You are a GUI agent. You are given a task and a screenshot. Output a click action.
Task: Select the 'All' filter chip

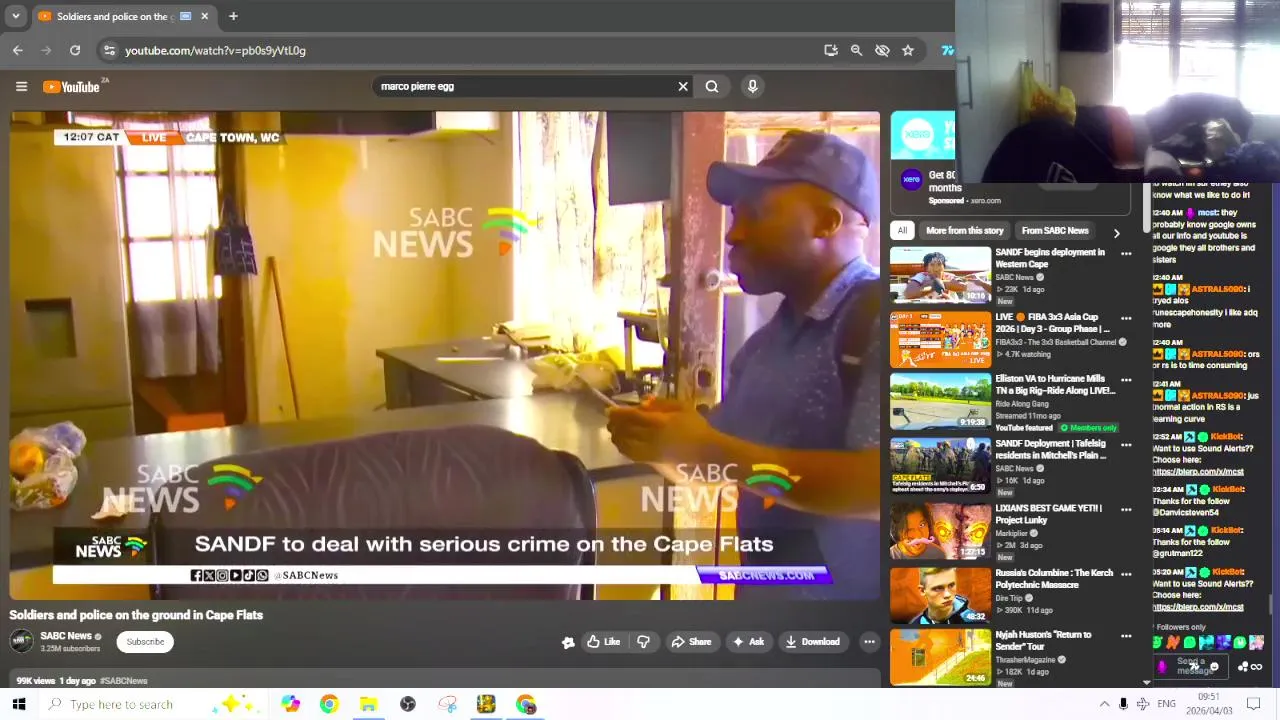pyautogui.click(x=902, y=231)
